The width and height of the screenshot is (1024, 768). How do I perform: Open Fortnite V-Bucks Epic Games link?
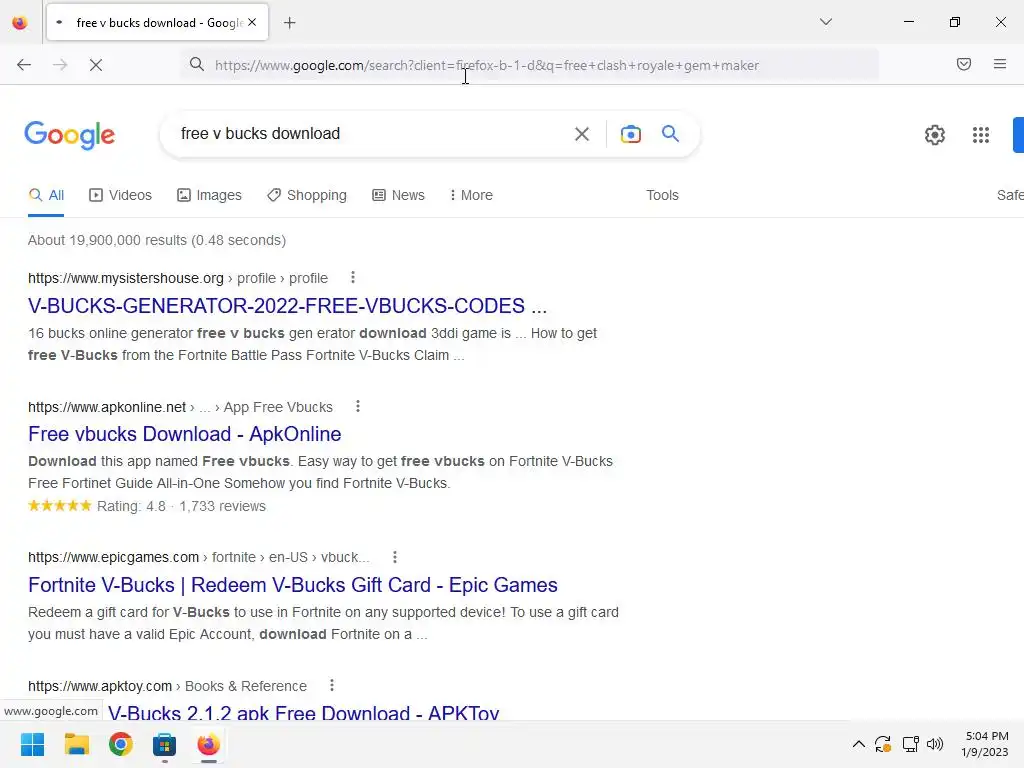point(293,585)
